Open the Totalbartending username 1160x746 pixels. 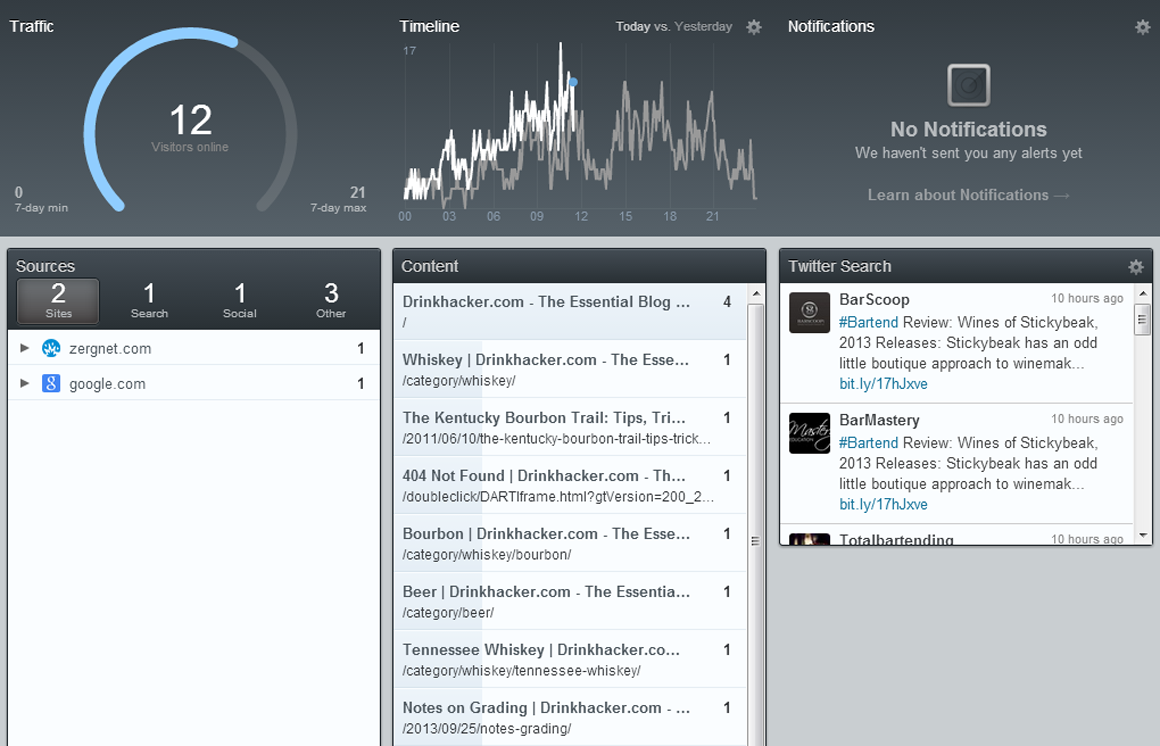click(896, 540)
